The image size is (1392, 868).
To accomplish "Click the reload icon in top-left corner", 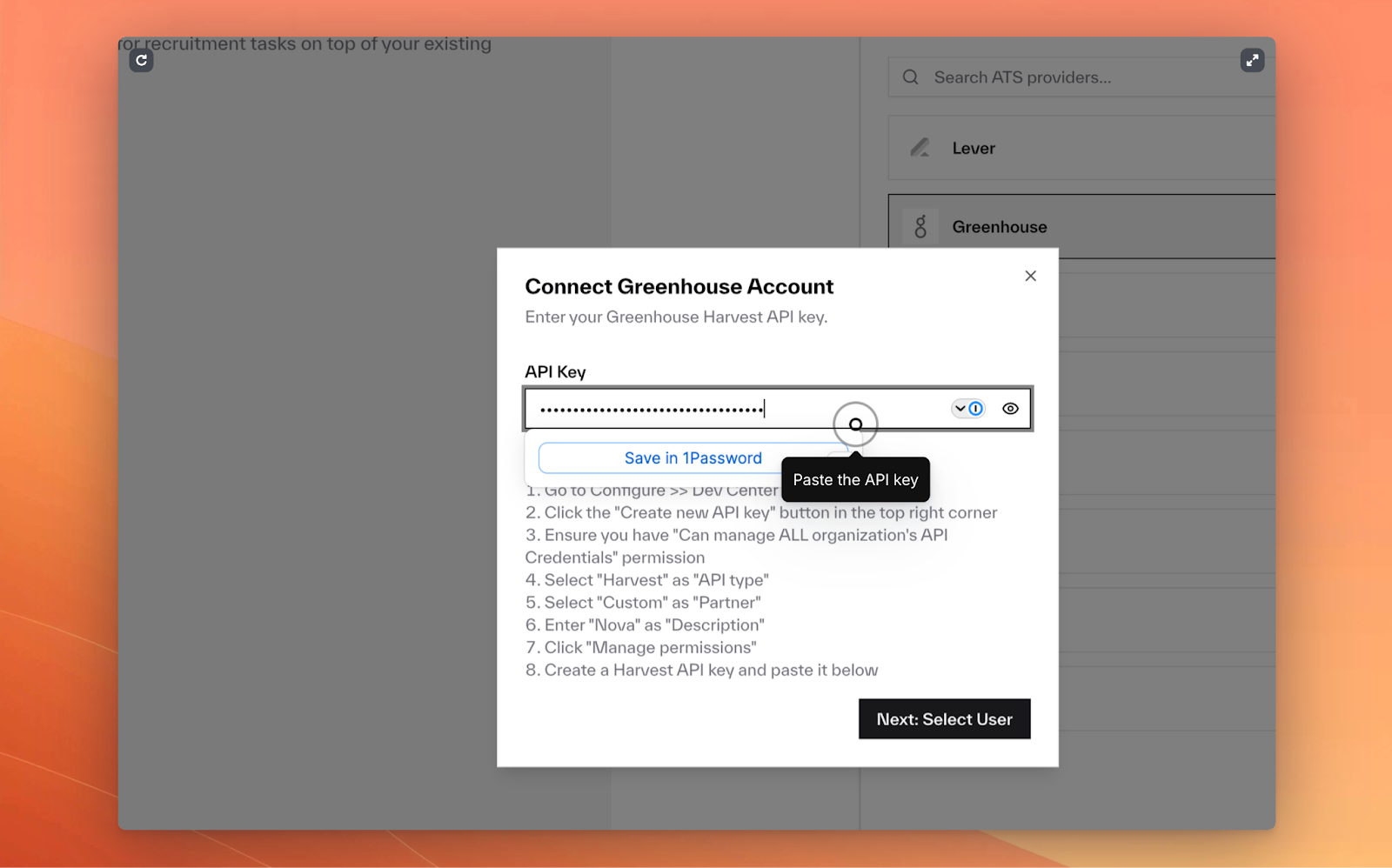I will [141, 60].
